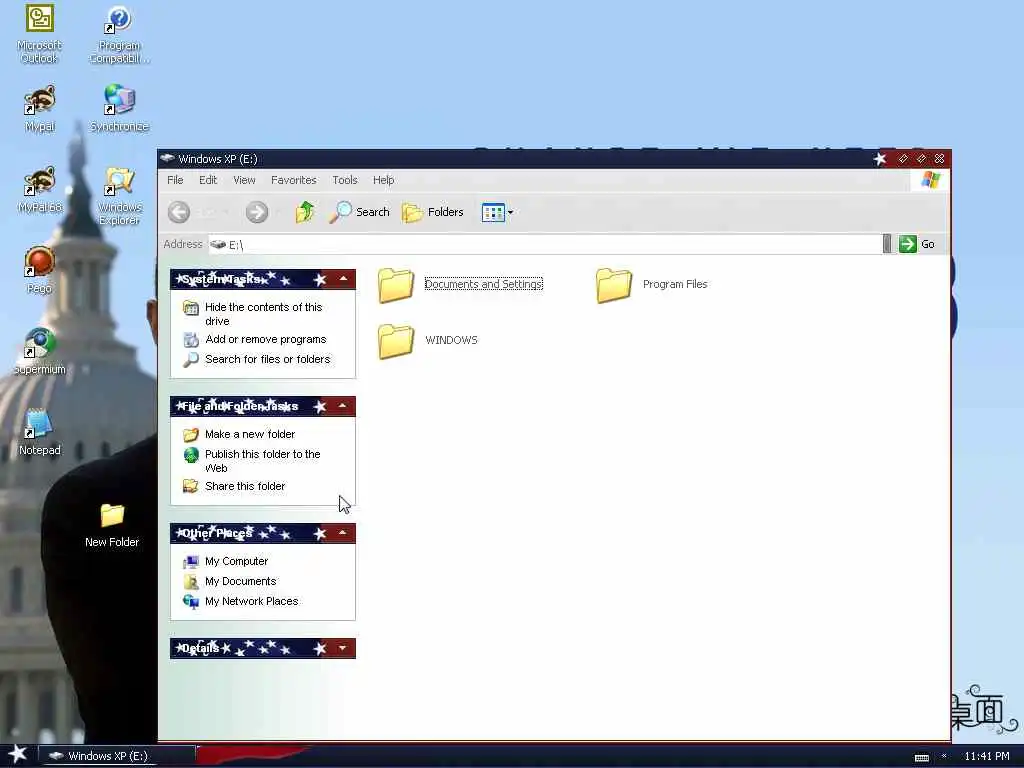1024x768 pixels.
Task: Select the Mypal desktop icon
Action: [39, 108]
